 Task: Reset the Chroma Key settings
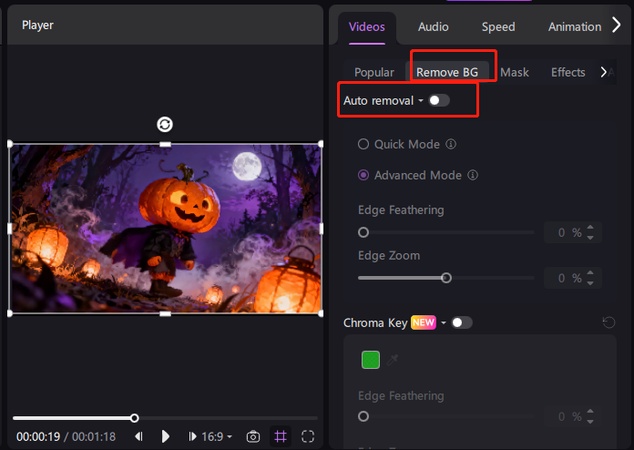click(x=609, y=323)
